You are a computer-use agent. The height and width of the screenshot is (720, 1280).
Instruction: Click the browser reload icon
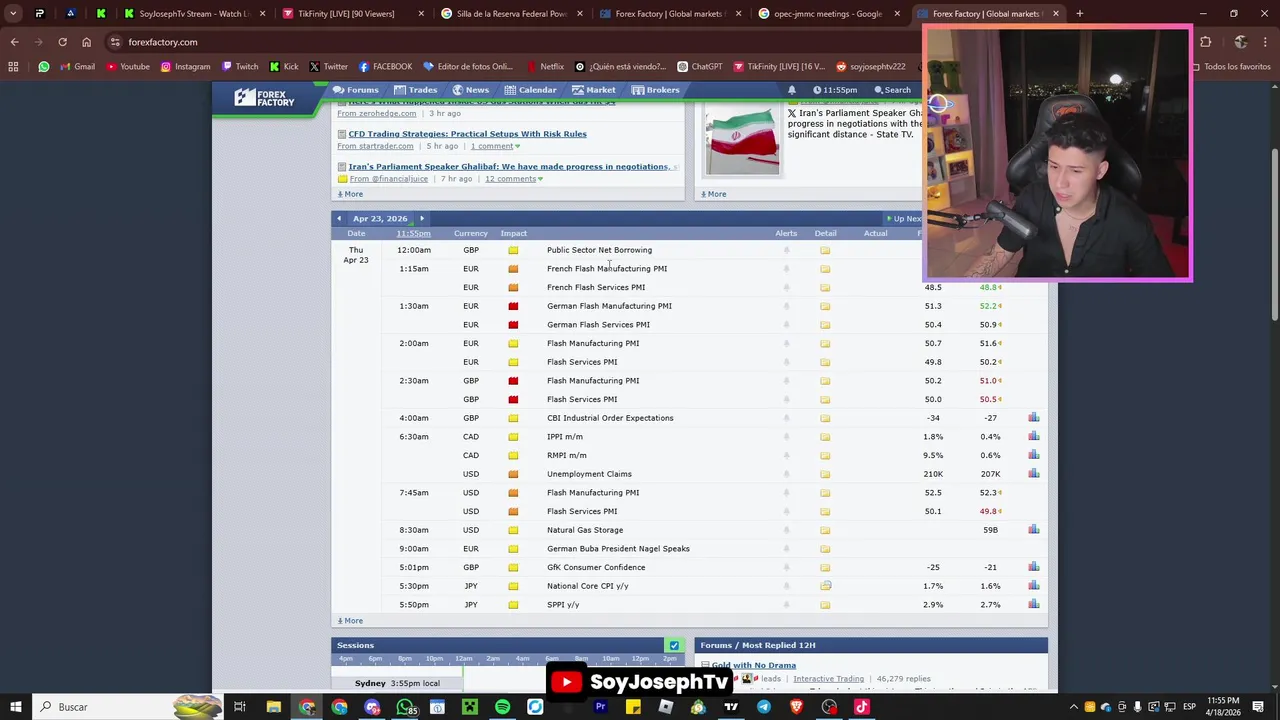pyautogui.click(x=62, y=42)
